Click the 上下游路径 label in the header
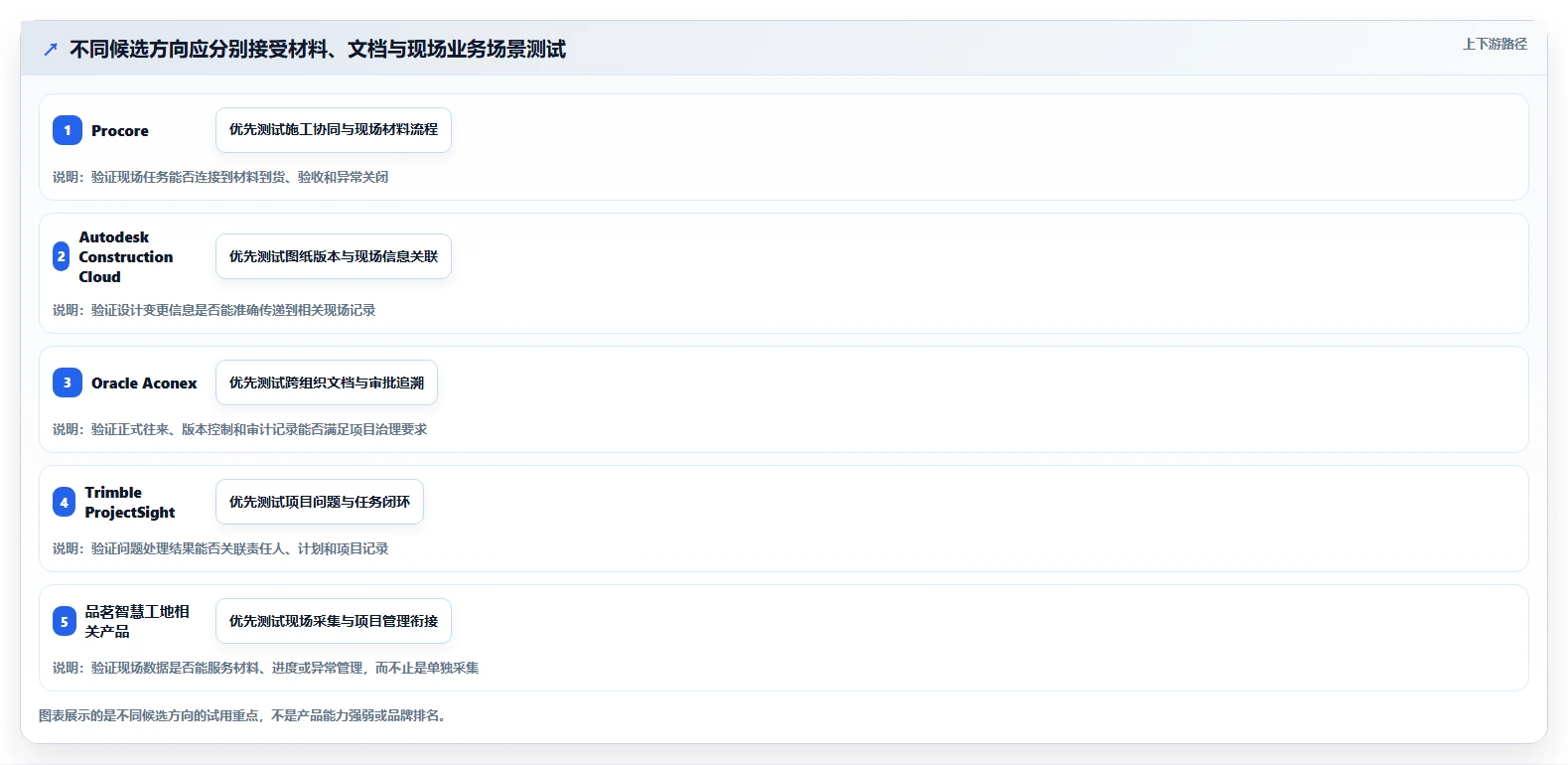Viewport: 1568px width, 765px height. tap(1495, 44)
